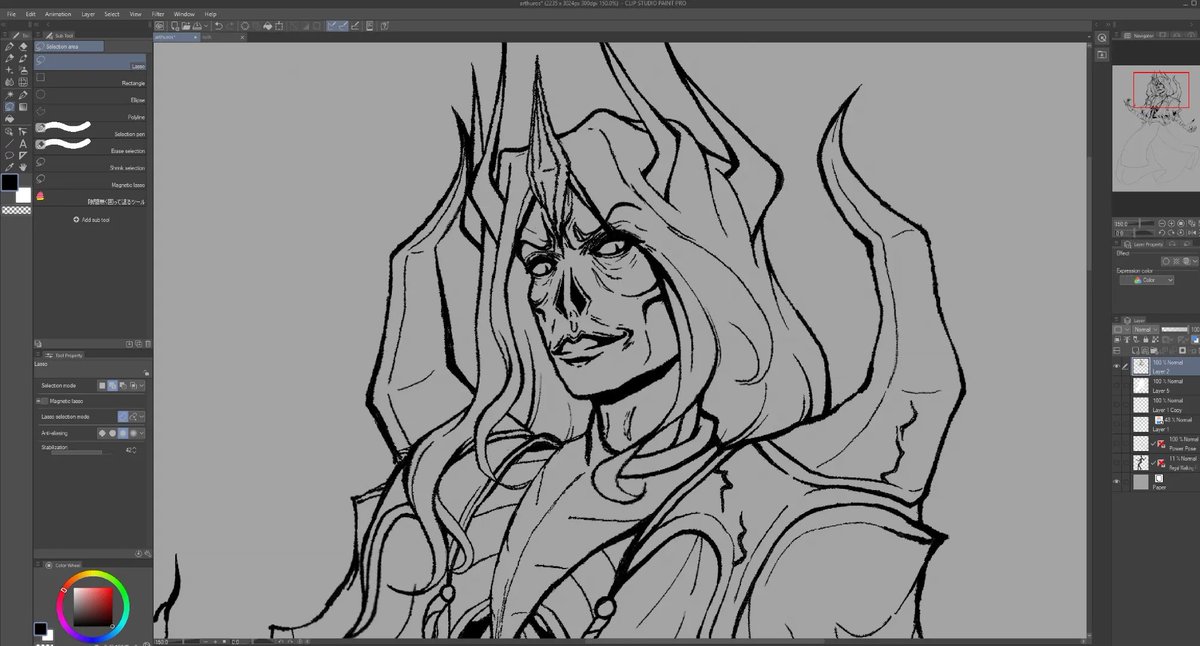The height and width of the screenshot is (646, 1200).
Task: Click the main black color swatch in toolbox
Action: [x=9, y=183]
